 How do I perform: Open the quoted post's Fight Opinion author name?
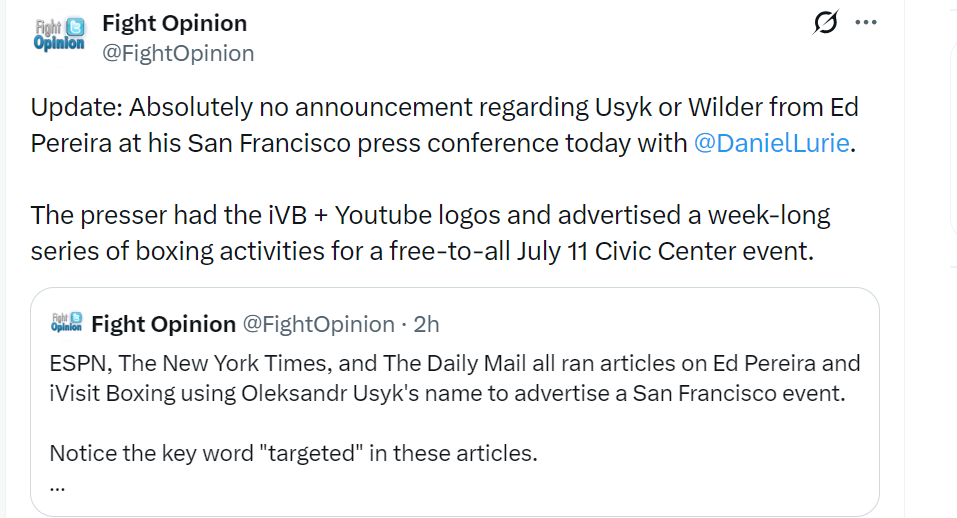[x=163, y=324]
